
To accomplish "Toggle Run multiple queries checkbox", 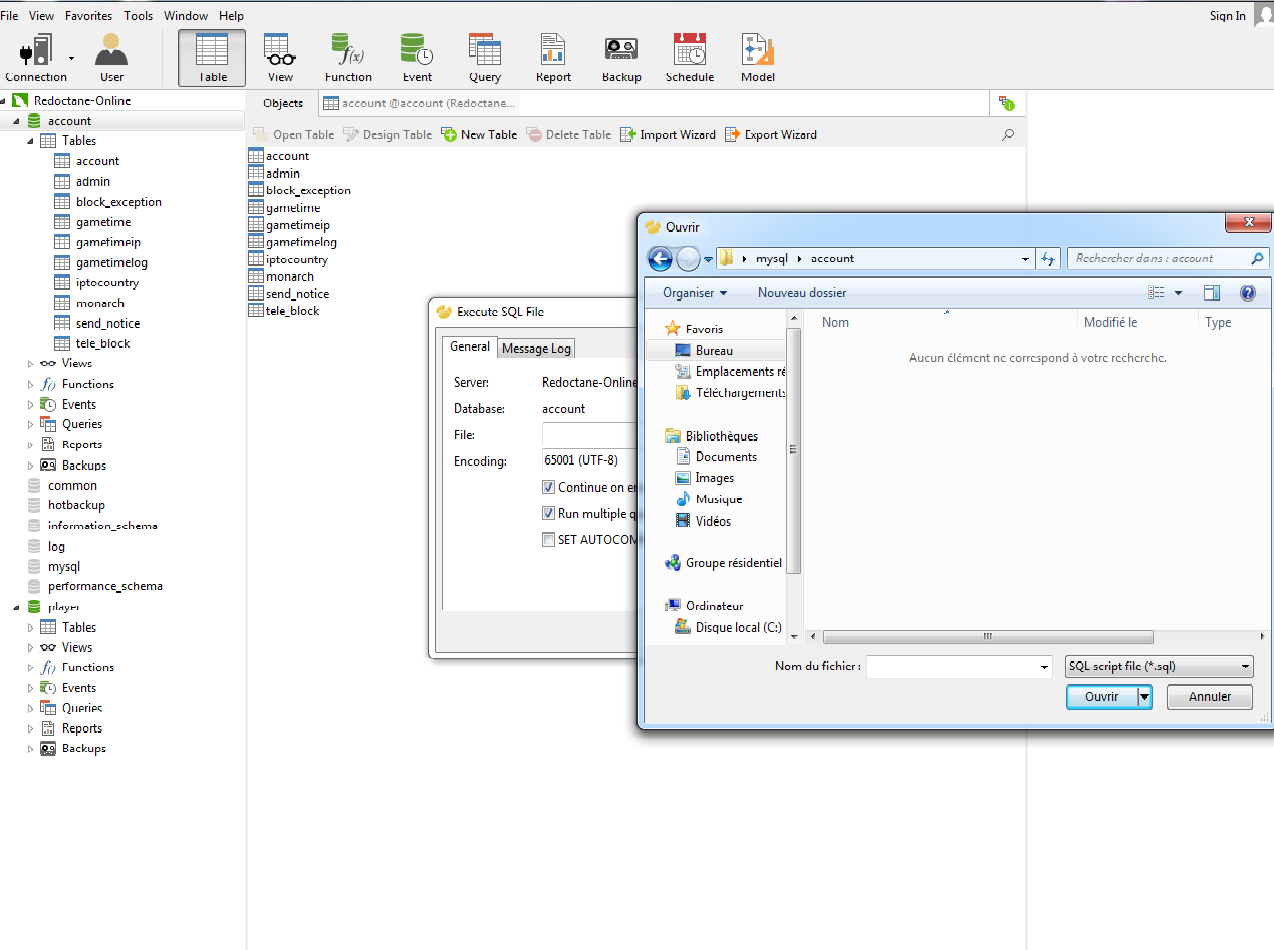I will [548, 513].
